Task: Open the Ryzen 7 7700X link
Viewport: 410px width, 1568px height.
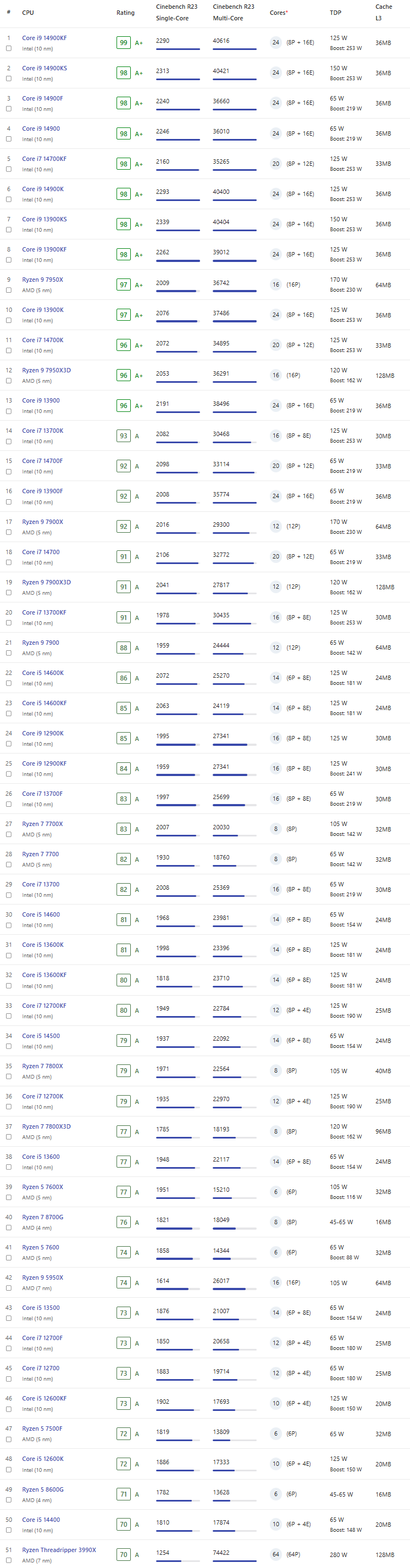Action: [42, 824]
